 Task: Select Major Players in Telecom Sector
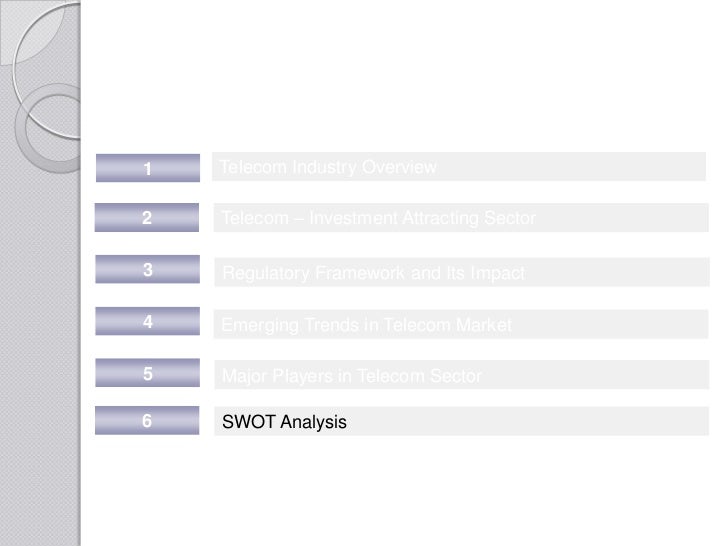pyautogui.click(x=351, y=377)
